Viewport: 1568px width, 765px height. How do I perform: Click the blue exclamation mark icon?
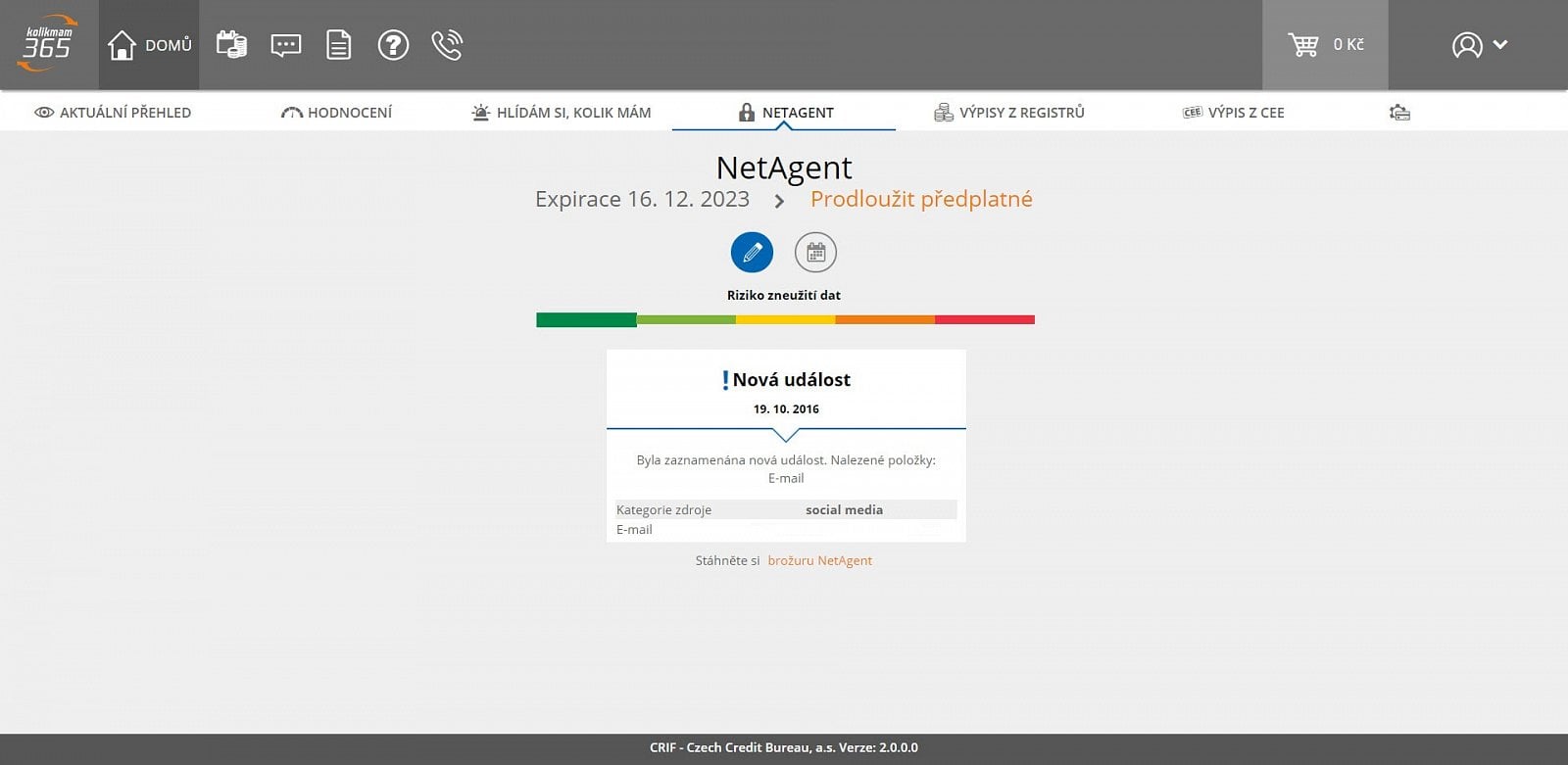[725, 380]
